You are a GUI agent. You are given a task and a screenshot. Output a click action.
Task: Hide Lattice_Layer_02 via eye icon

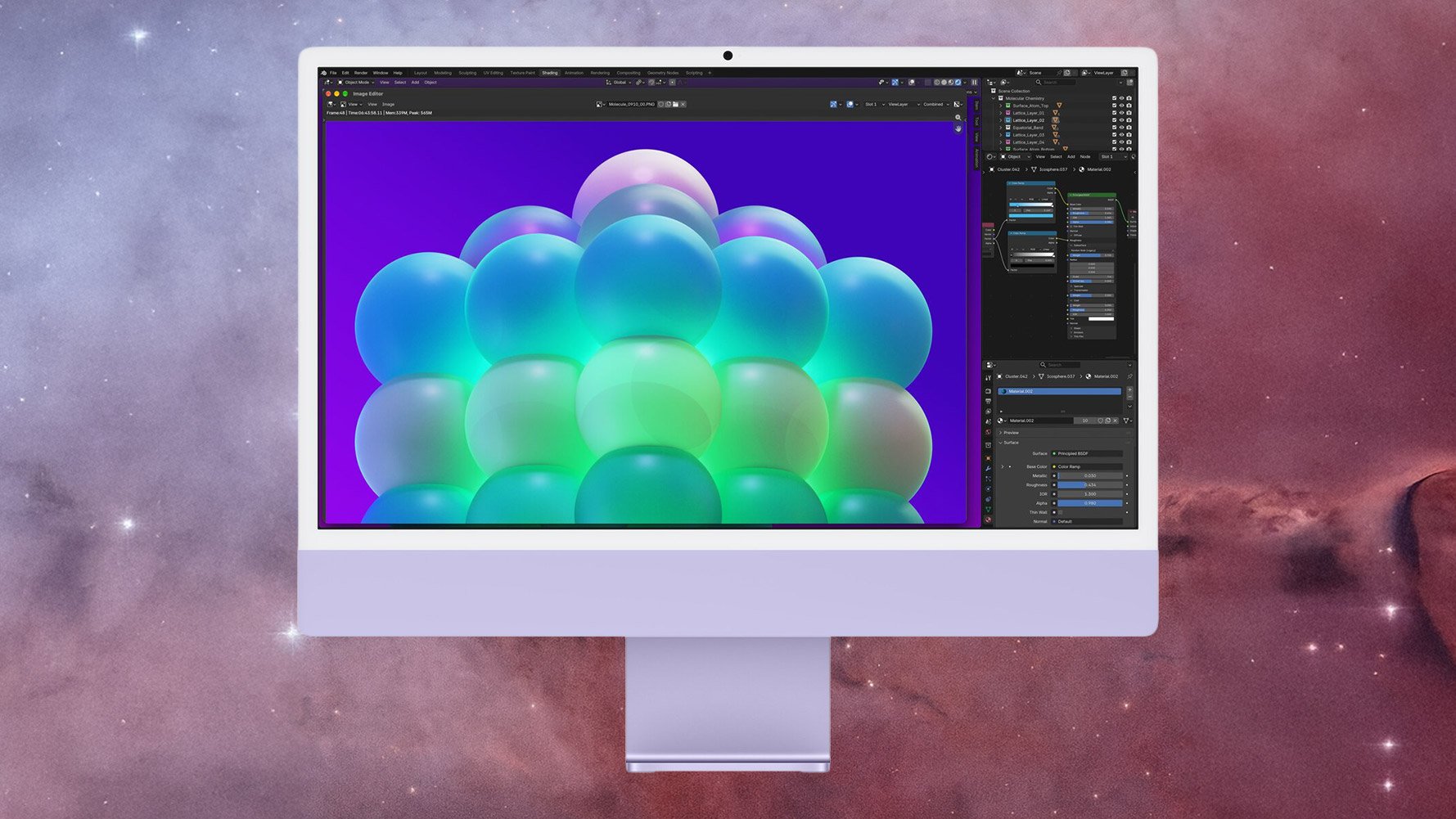(1121, 120)
